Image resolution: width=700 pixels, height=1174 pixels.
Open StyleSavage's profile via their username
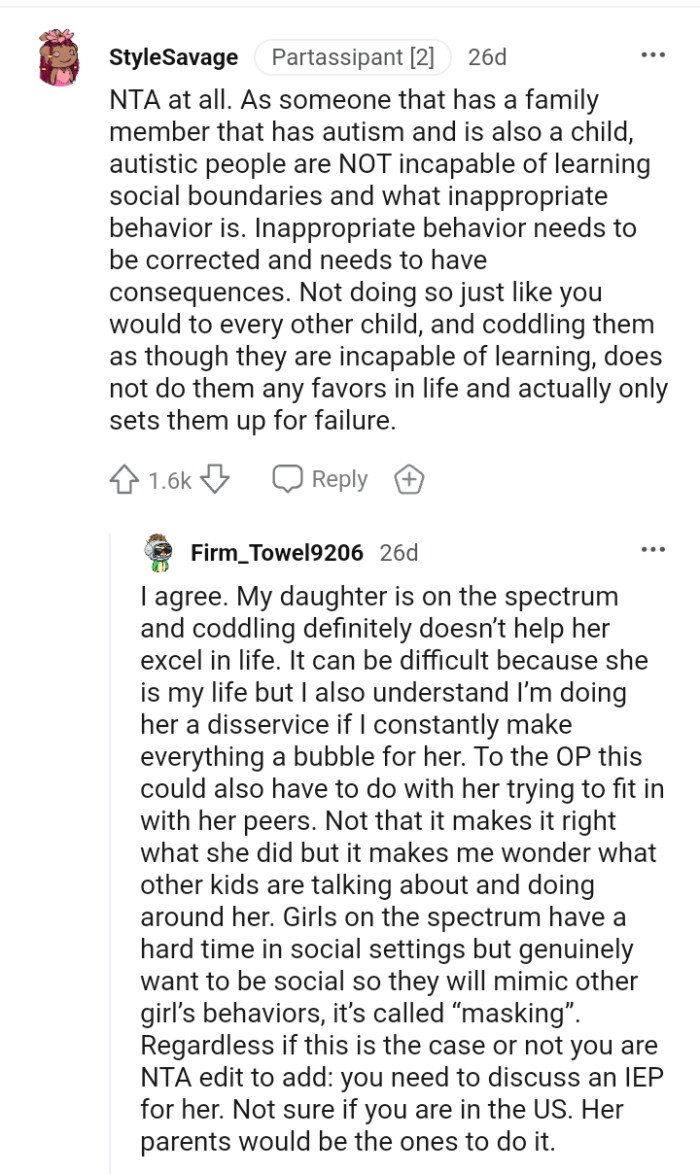click(x=171, y=57)
